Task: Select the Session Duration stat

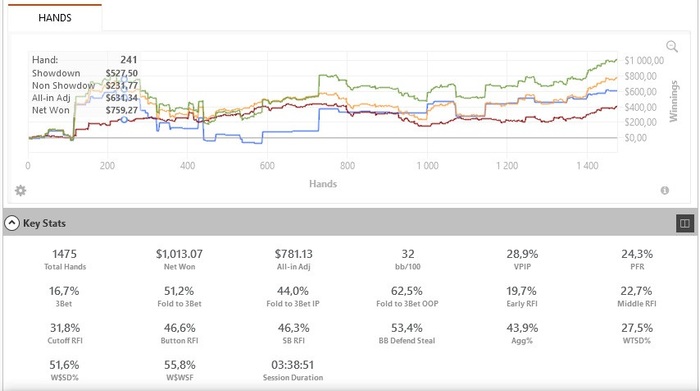Action: 293,370
